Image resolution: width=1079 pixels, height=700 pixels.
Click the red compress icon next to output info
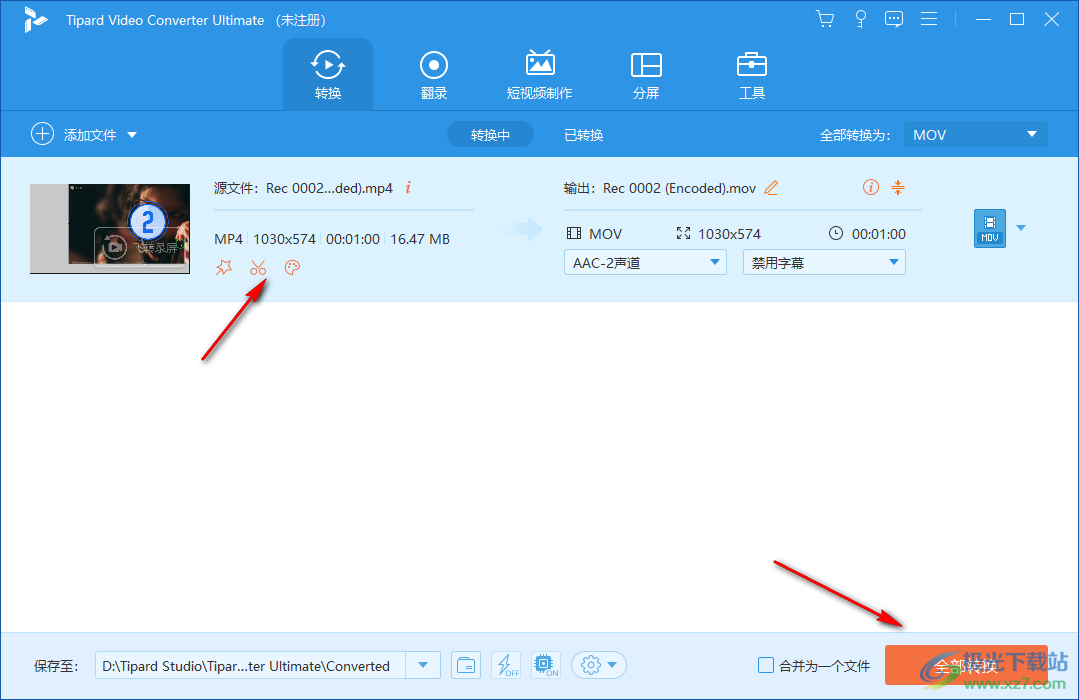898,187
